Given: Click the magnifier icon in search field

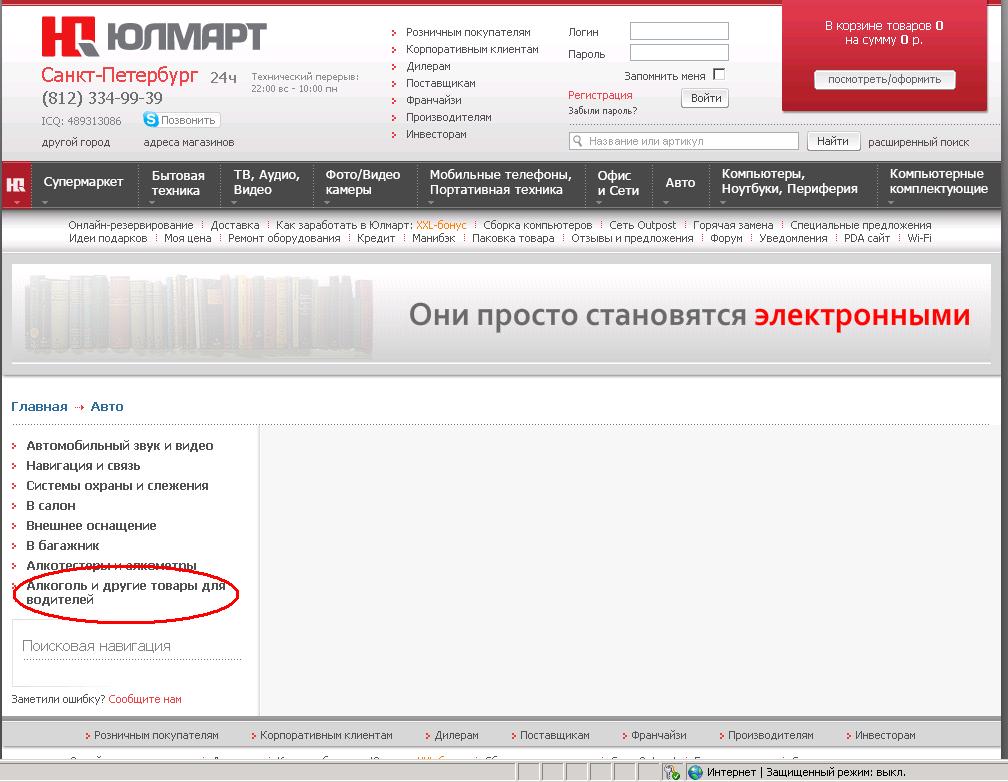Looking at the screenshot, I should coord(578,142).
